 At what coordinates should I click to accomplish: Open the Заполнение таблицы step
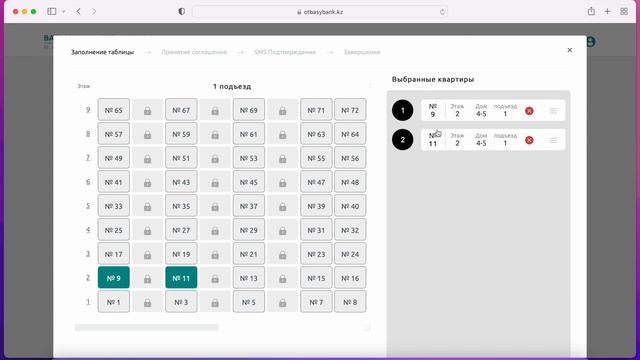click(x=102, y=52)
